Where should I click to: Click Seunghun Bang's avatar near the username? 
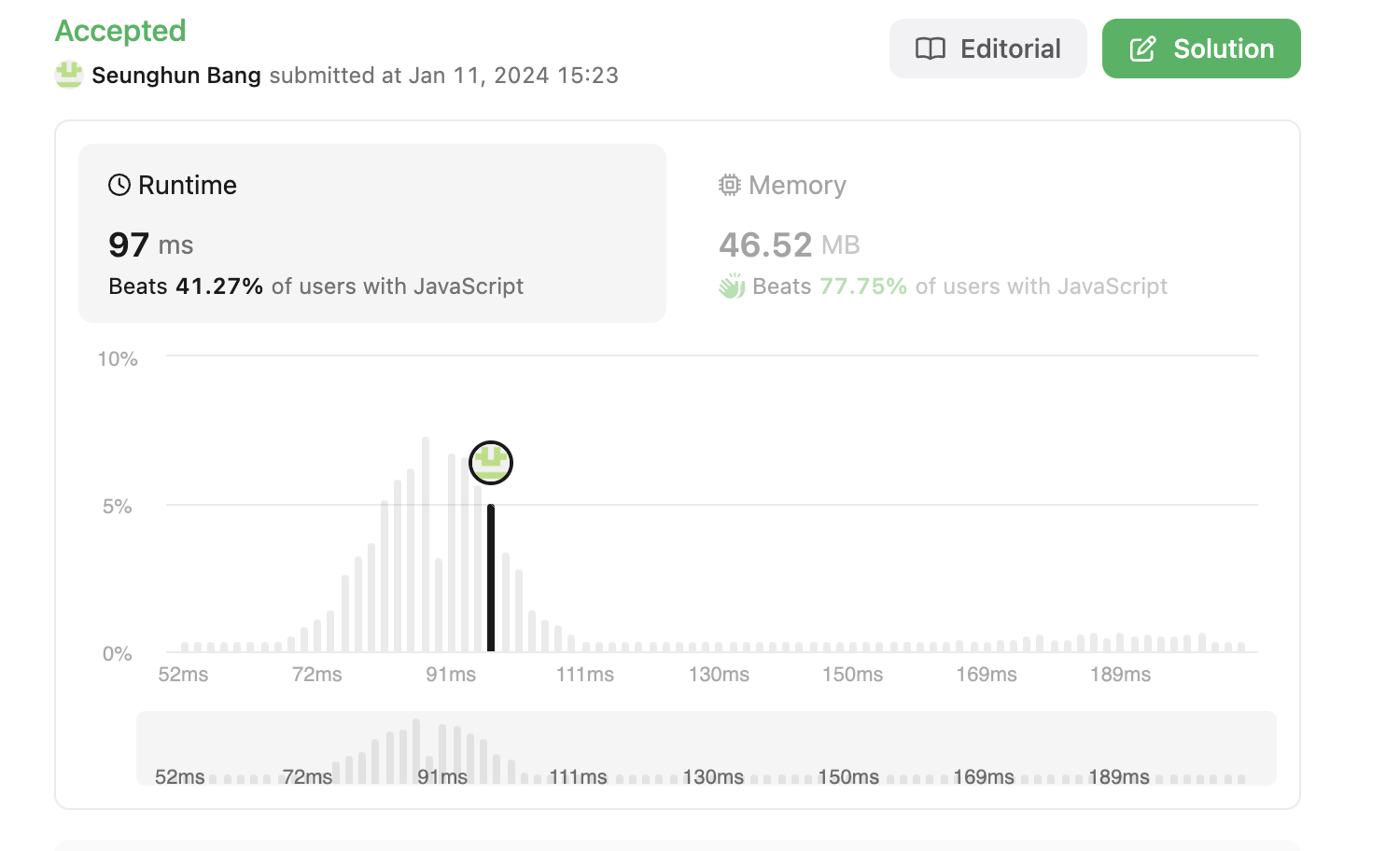click(x=69, y=75)
